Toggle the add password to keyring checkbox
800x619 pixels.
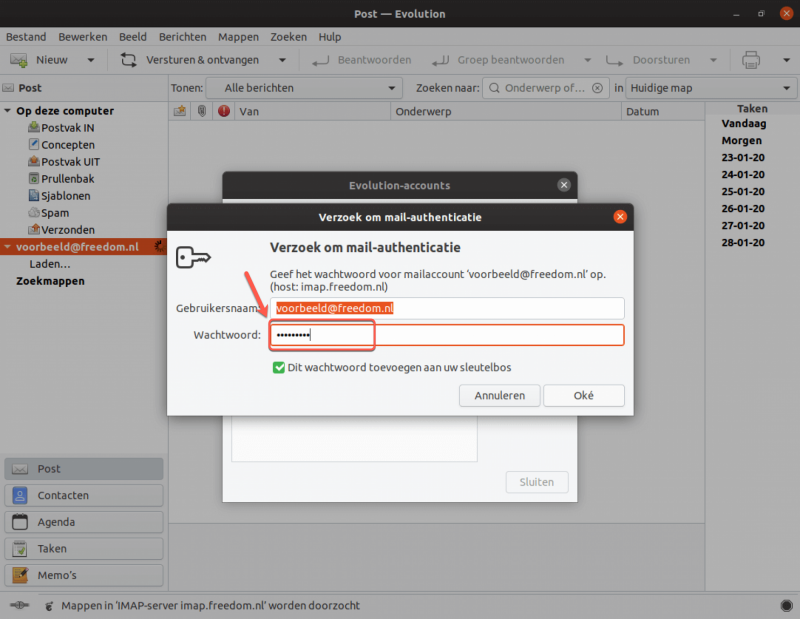(279, 367)
